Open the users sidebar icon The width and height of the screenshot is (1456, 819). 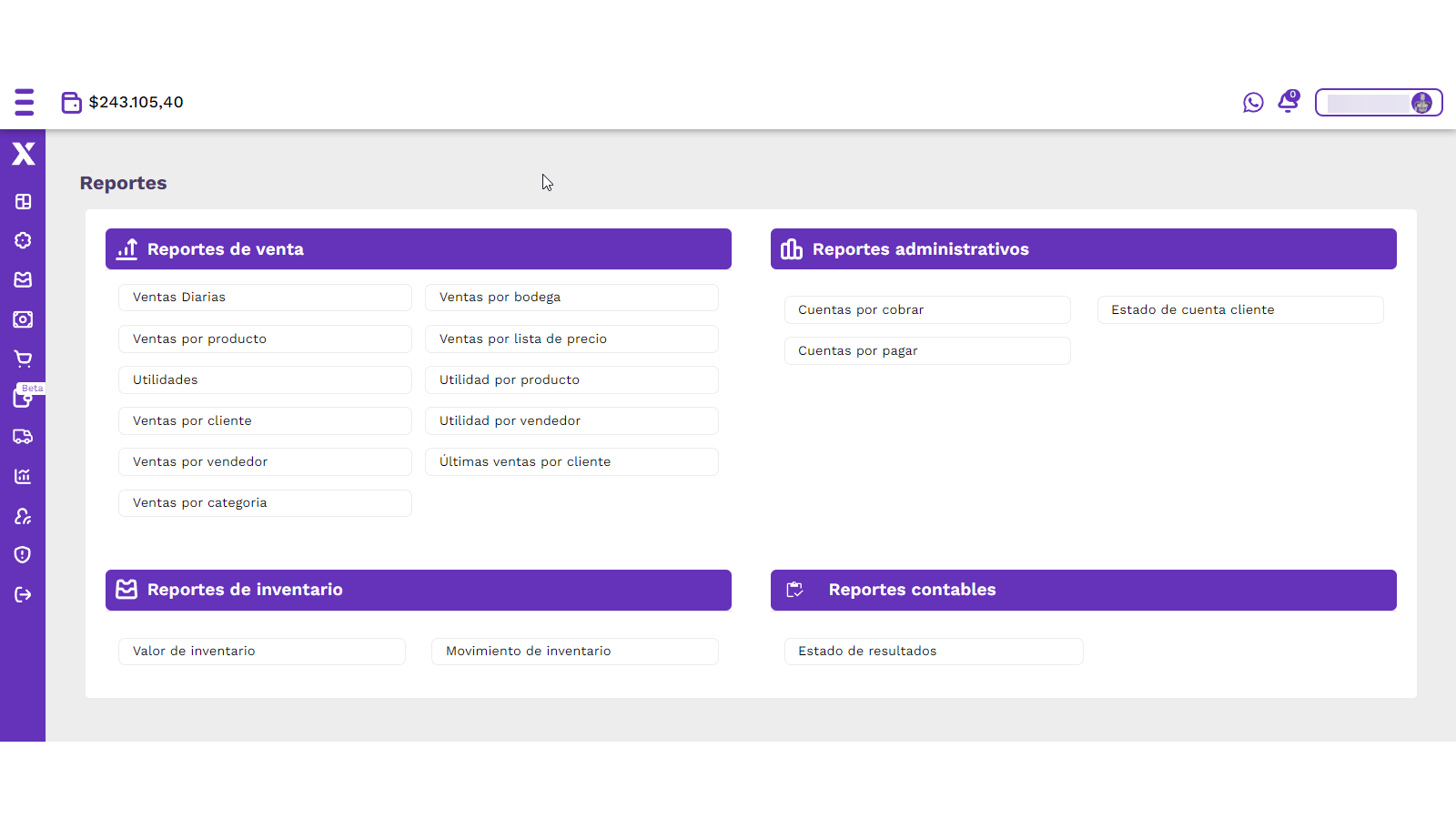[24, 516]
